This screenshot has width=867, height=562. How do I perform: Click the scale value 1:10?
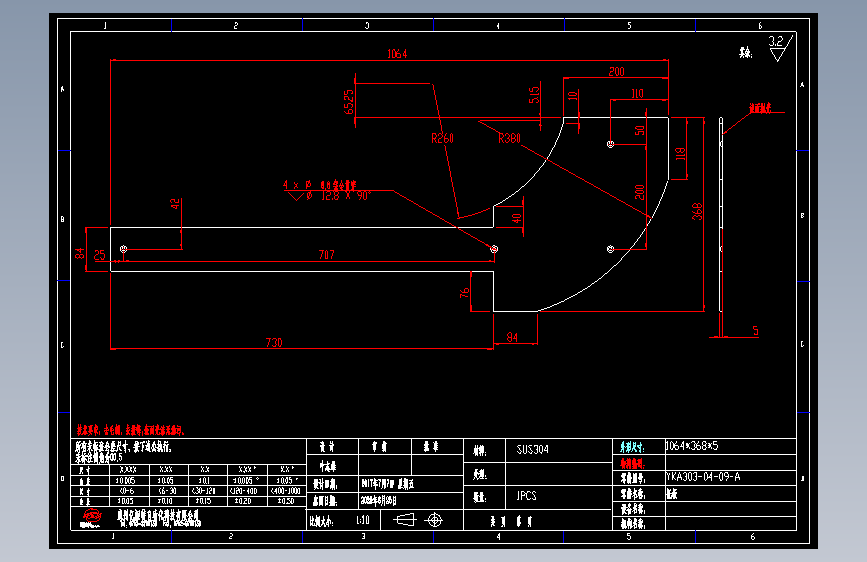point(363,520)
